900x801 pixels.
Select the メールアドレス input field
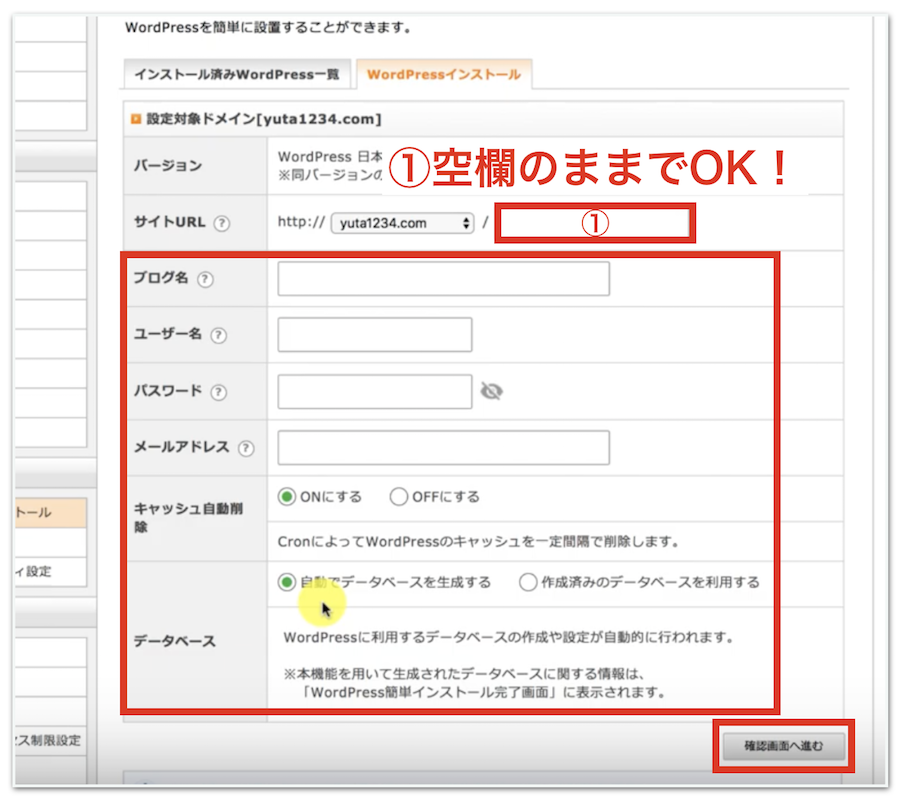pos(443,447)
